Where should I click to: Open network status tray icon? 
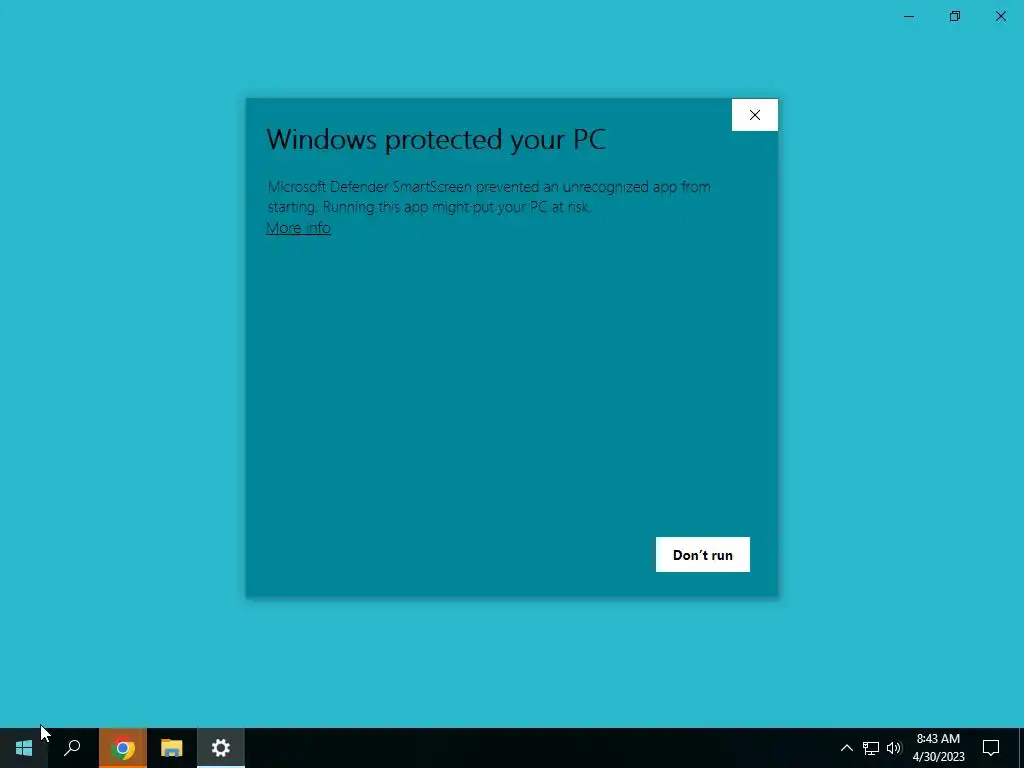click(871, 748)
